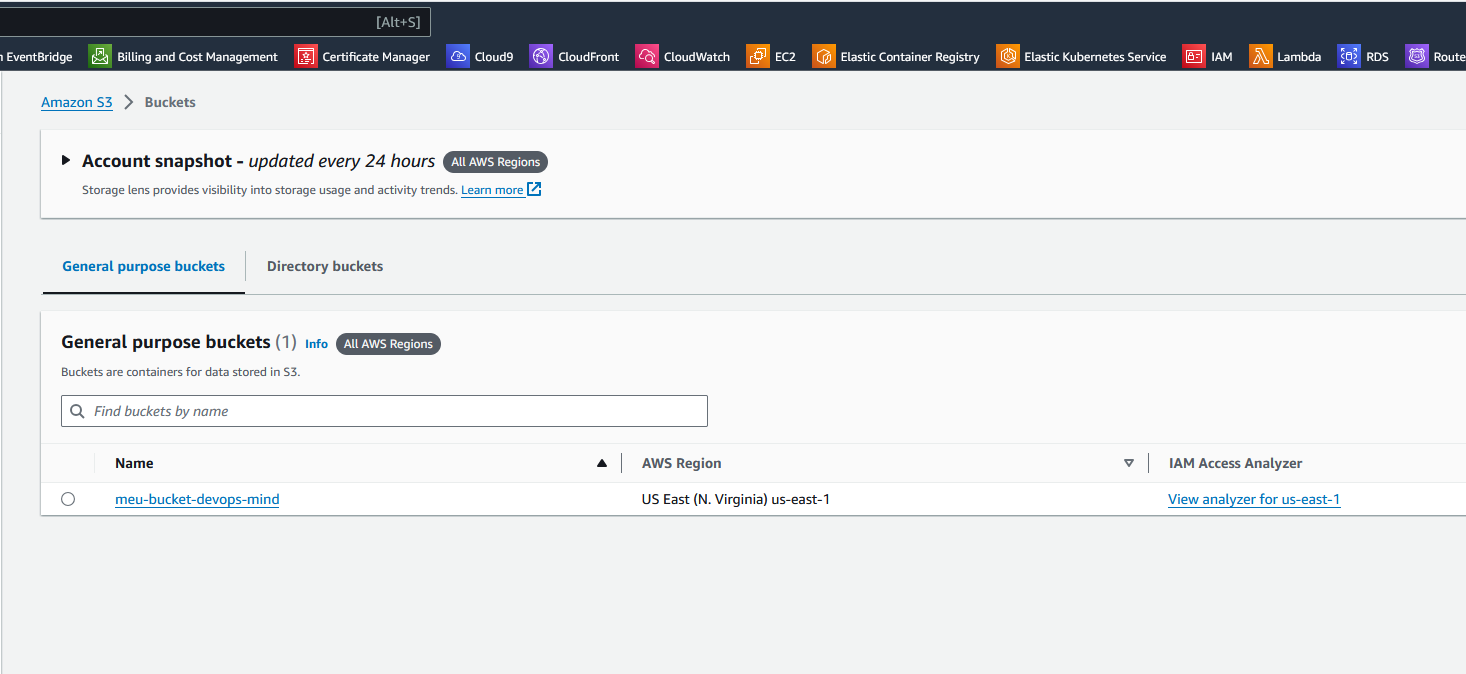Open the RDS service icon
The image size is (1466, 674).
pos(1348,56)
